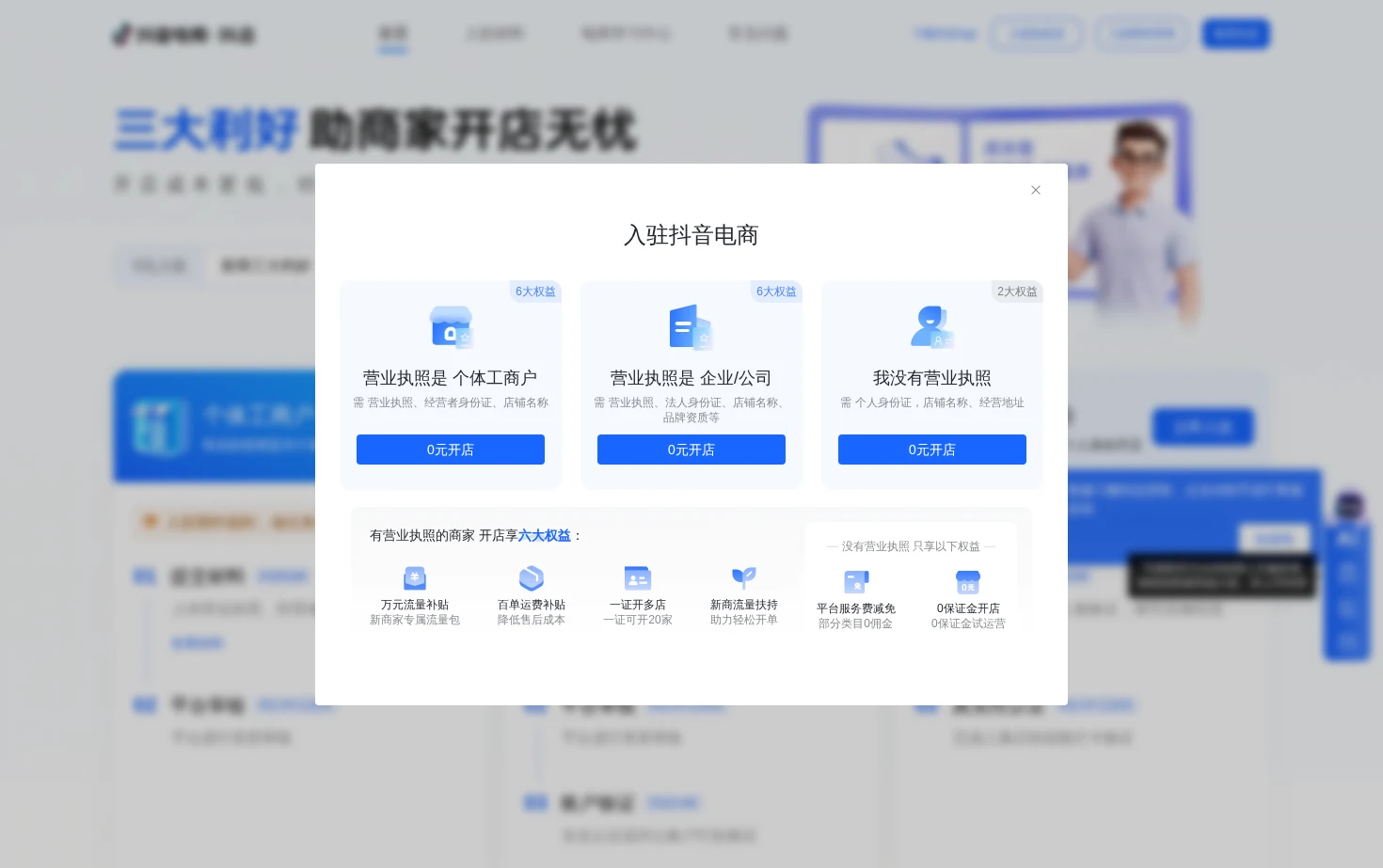Click the 万元流量补贴 icon
This screenshot has height=868, width=1383.
[415, 578]
